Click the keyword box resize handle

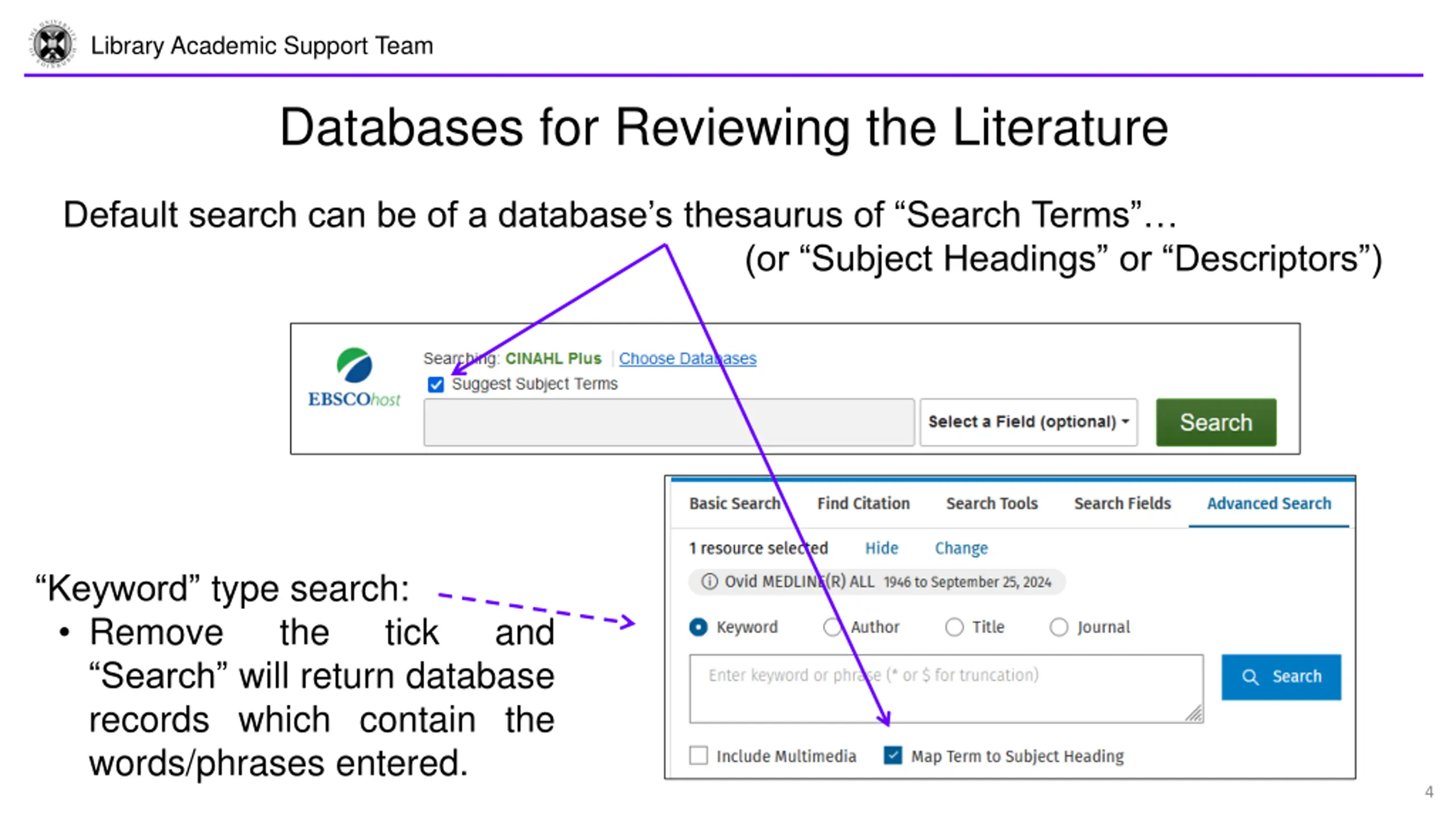1193,713
